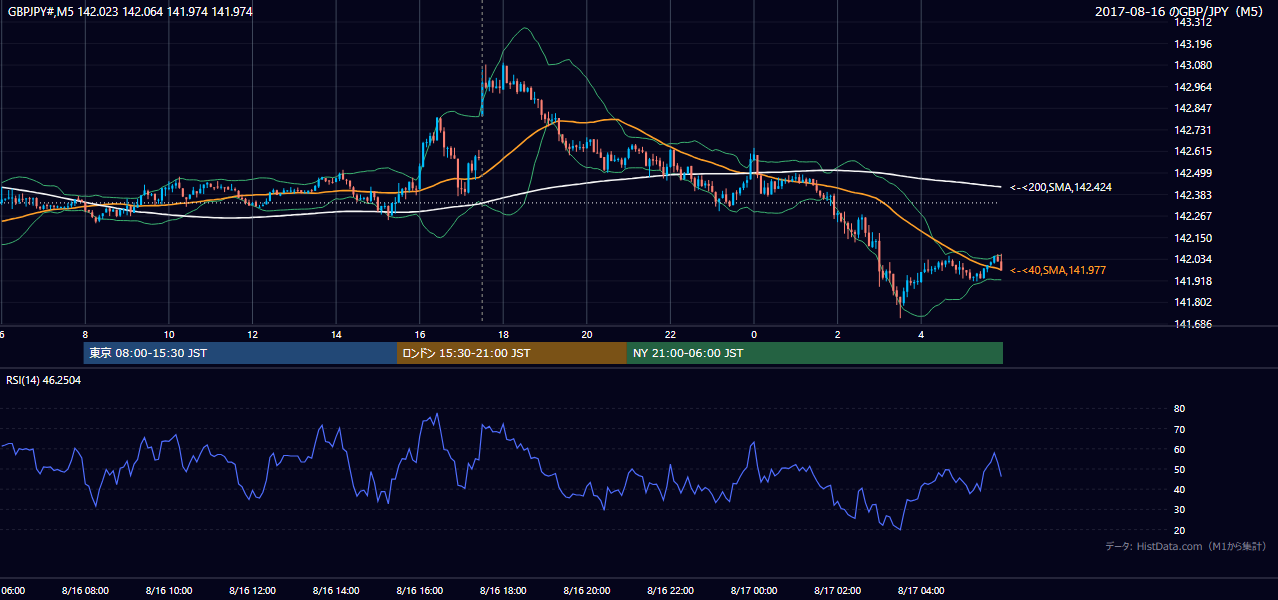The image size is (1278, 600).
Task: Click price axis value 142.267
Action: pyautogui.click(x=1192, y=216)
